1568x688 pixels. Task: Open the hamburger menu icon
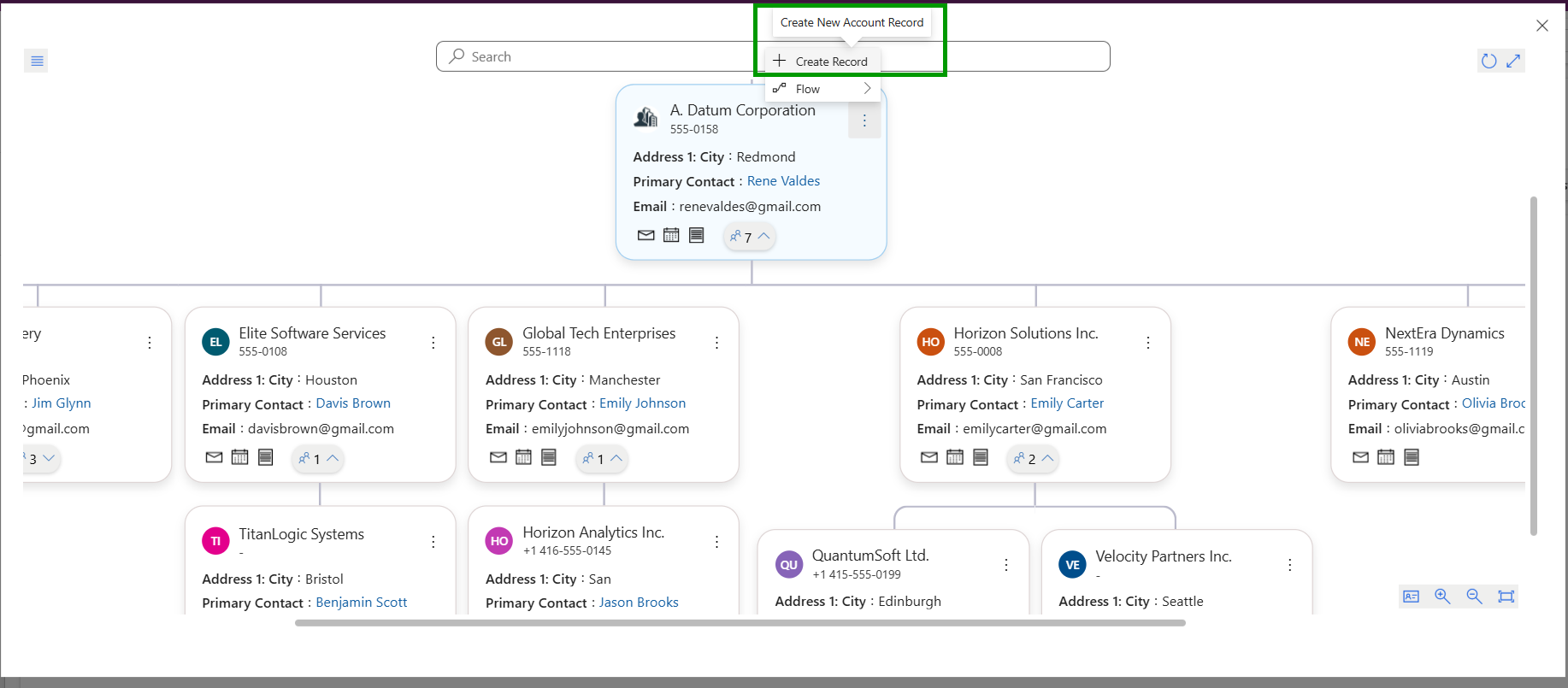click(x=37, y=61)
